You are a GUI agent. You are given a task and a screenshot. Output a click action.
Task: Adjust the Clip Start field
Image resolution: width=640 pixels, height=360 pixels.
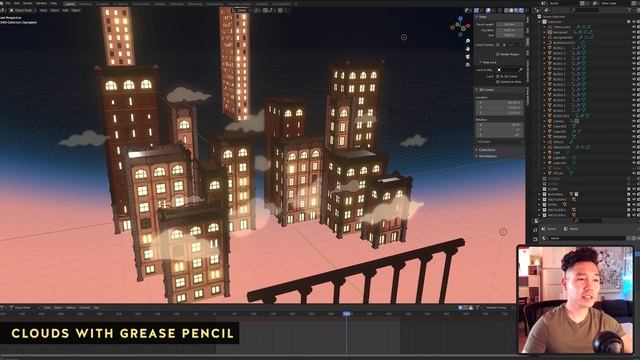point(508,30)
